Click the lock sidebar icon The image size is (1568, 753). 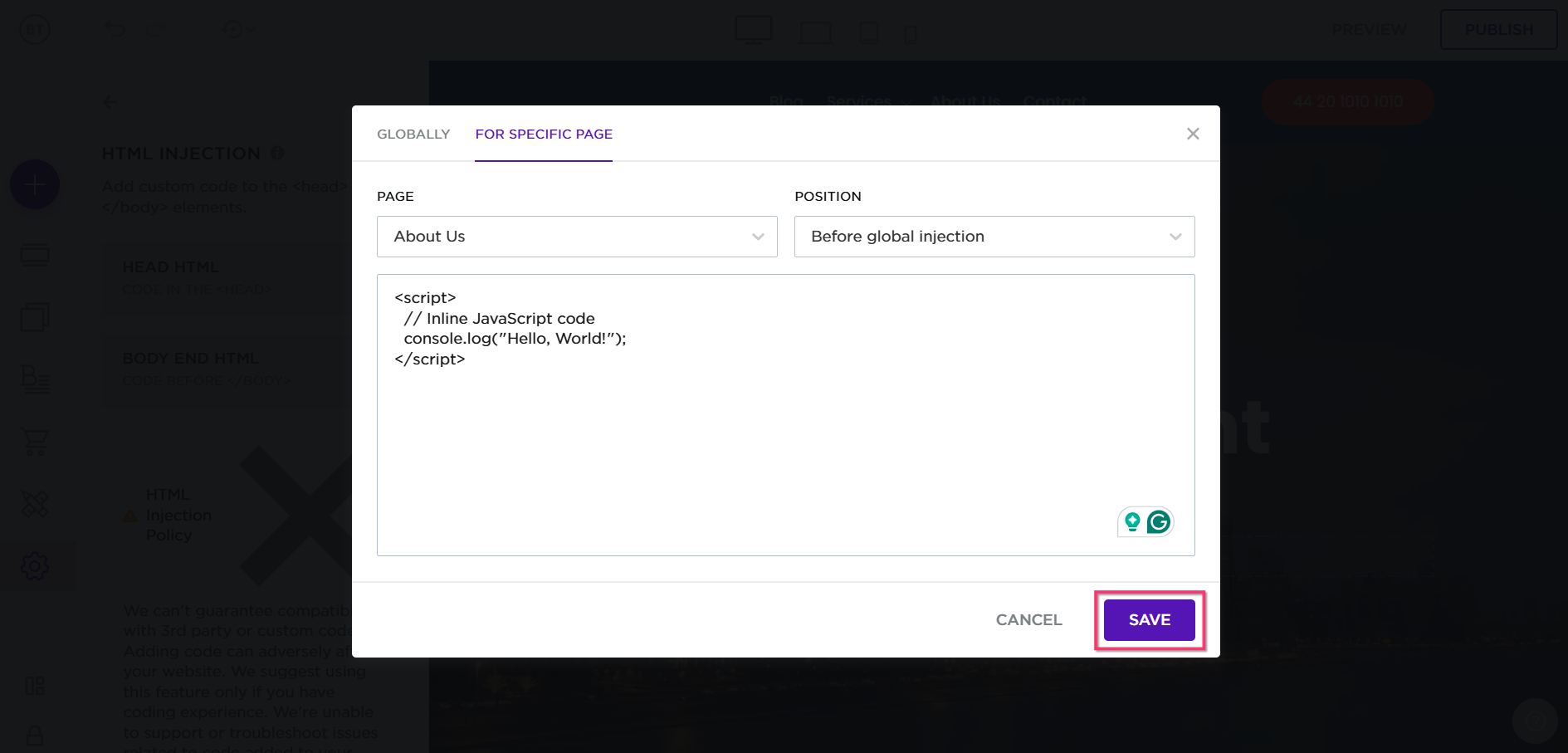click(x=35, y=736)
